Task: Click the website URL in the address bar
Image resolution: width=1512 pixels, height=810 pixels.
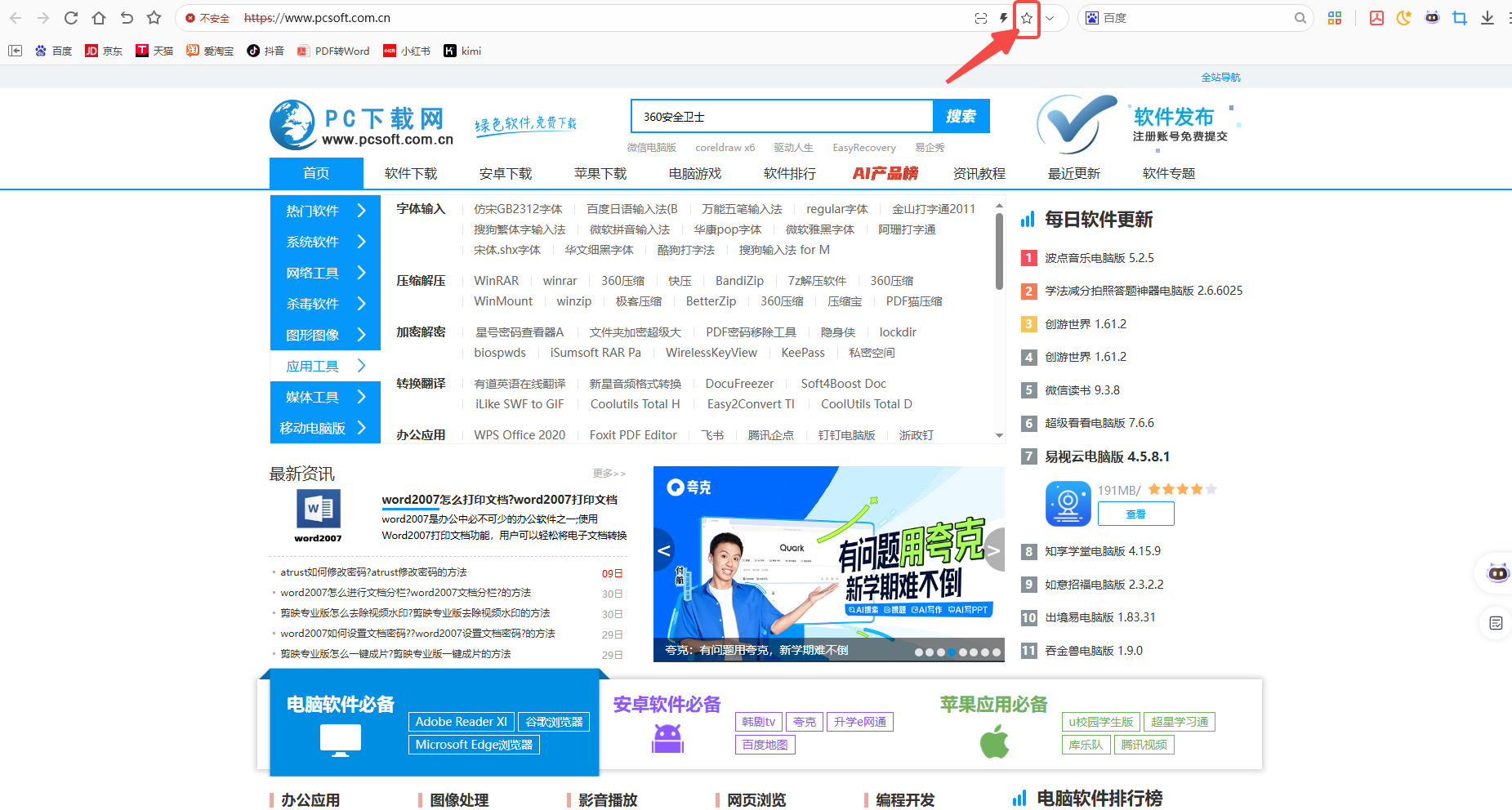Action: point(318,17)
